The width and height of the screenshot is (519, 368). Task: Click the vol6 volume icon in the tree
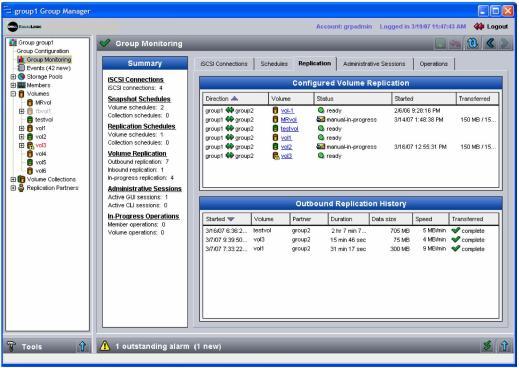coord(30,171)
